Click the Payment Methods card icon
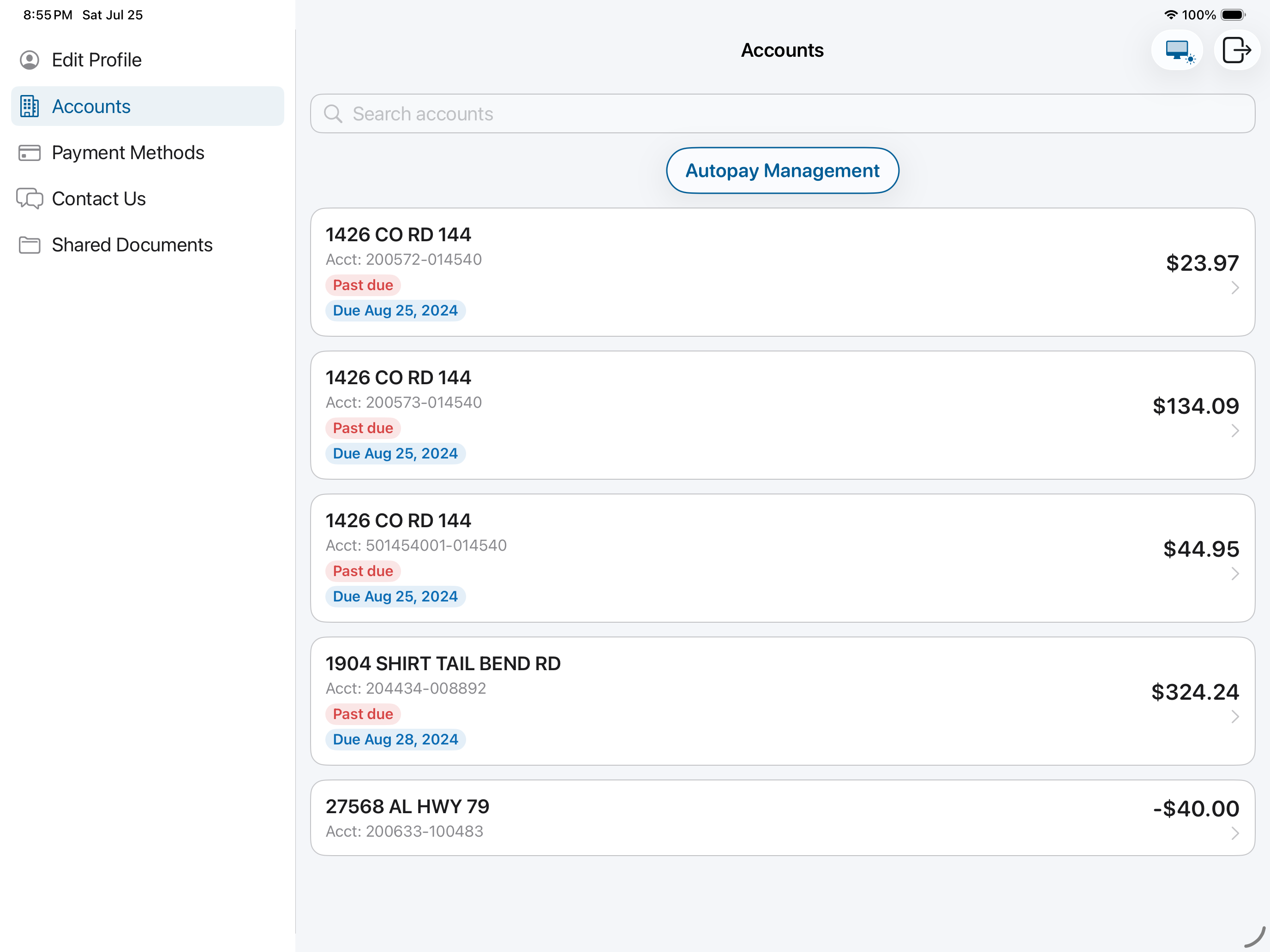Screen dimensions: 1270x952 [x=29, y=153]
